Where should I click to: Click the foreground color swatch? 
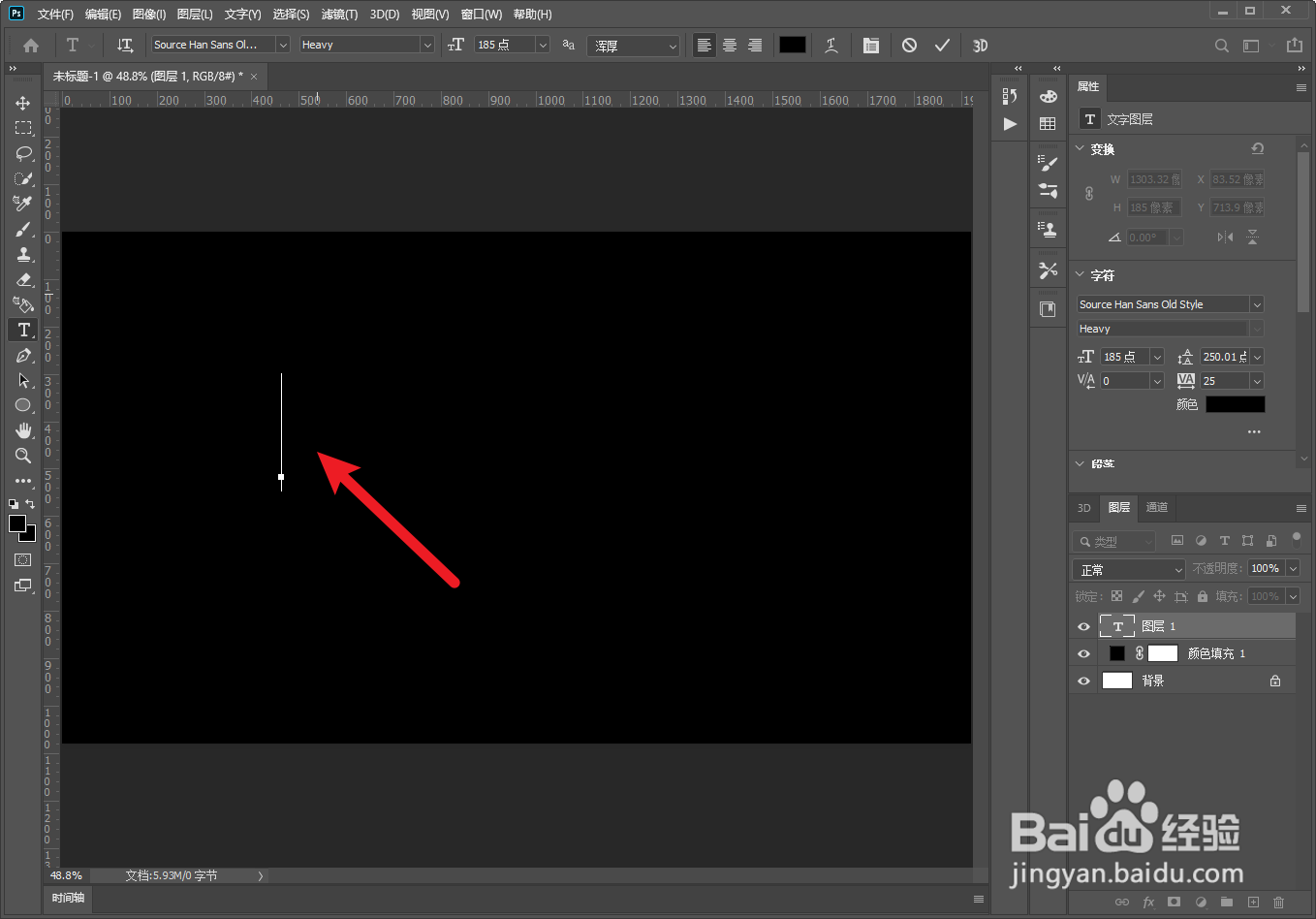pos(17,523)
